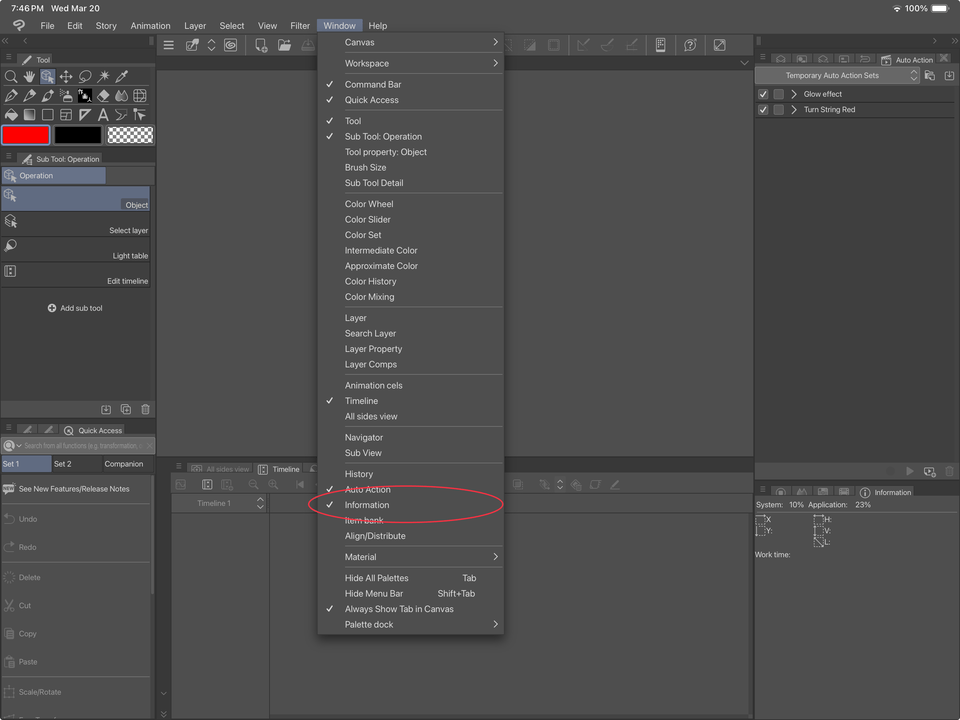Choose Hide All Palettes
The height and width of the screenshot is (720, 960).
[411, 578]
